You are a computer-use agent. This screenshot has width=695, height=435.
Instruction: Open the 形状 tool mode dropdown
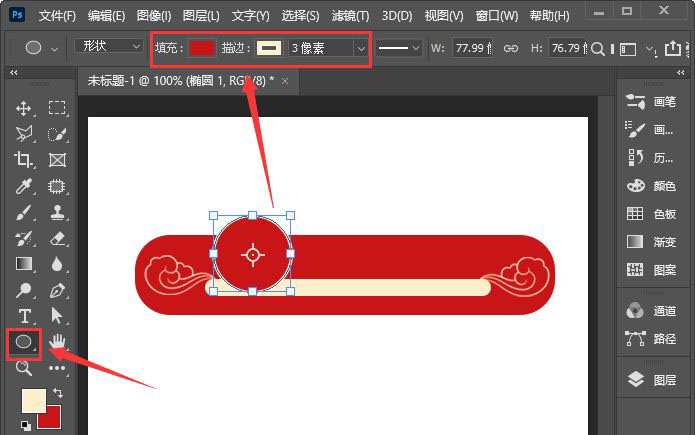110,46
